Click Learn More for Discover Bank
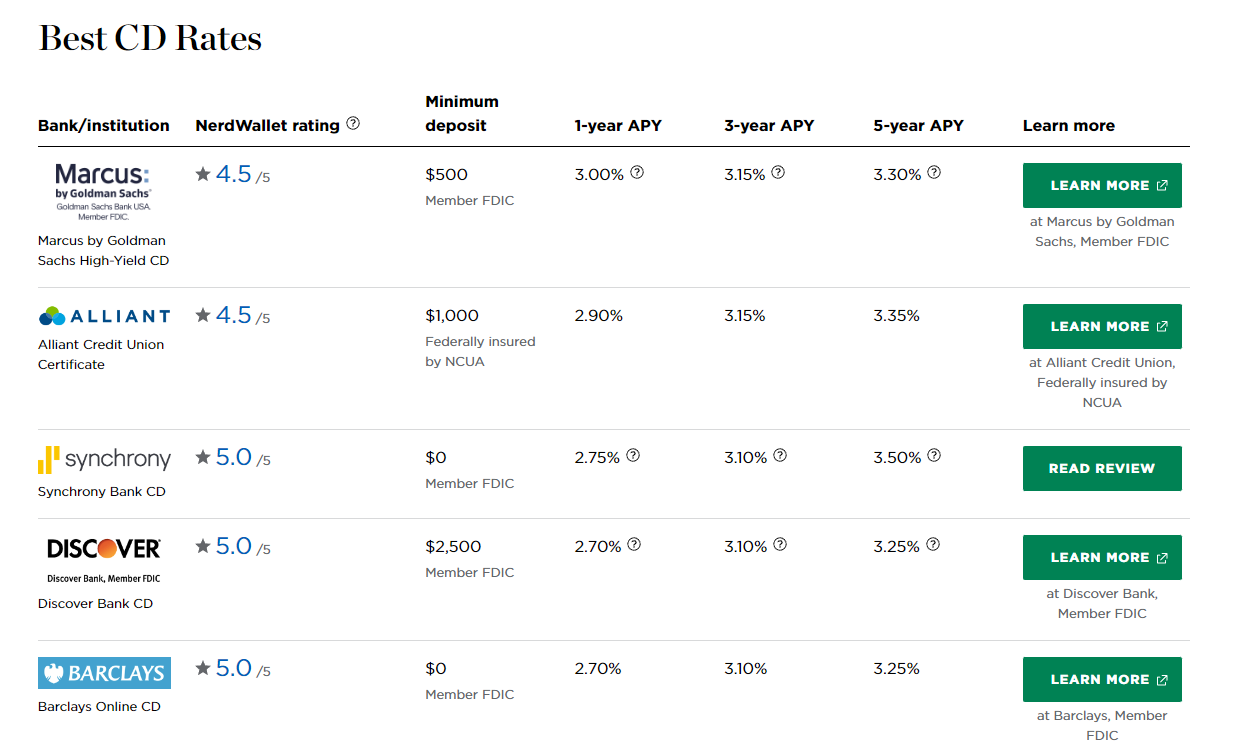1235x755 pixels. 1102,558
